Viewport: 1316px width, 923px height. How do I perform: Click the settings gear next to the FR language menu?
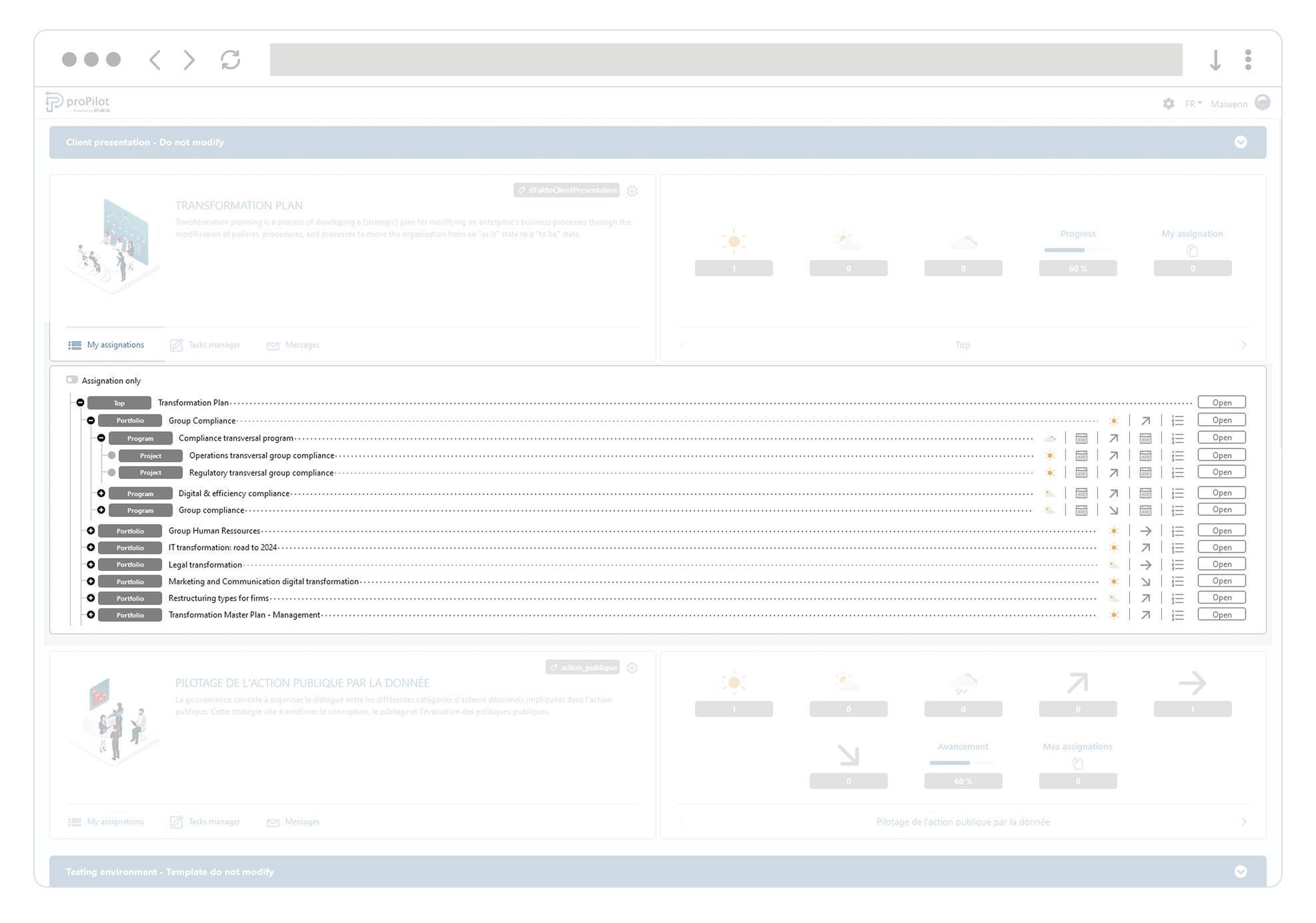point(1168,103)
